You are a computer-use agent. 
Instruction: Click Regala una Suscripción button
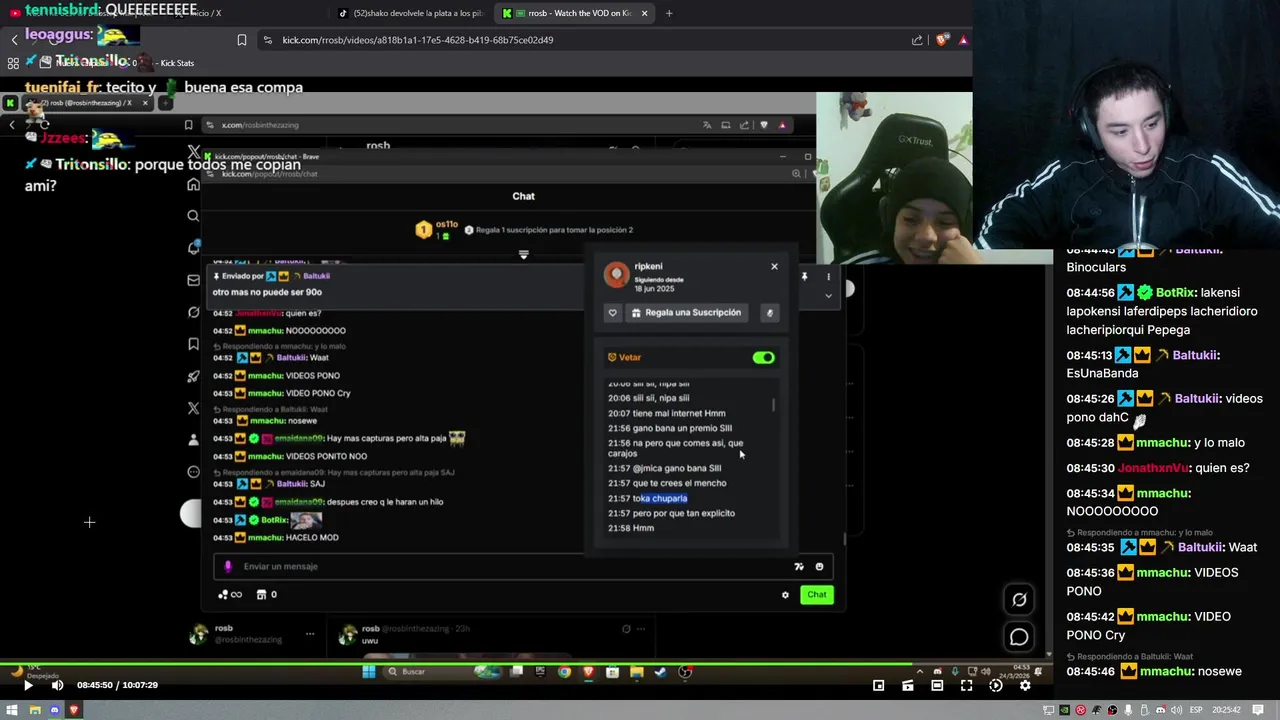pos(687,313)
